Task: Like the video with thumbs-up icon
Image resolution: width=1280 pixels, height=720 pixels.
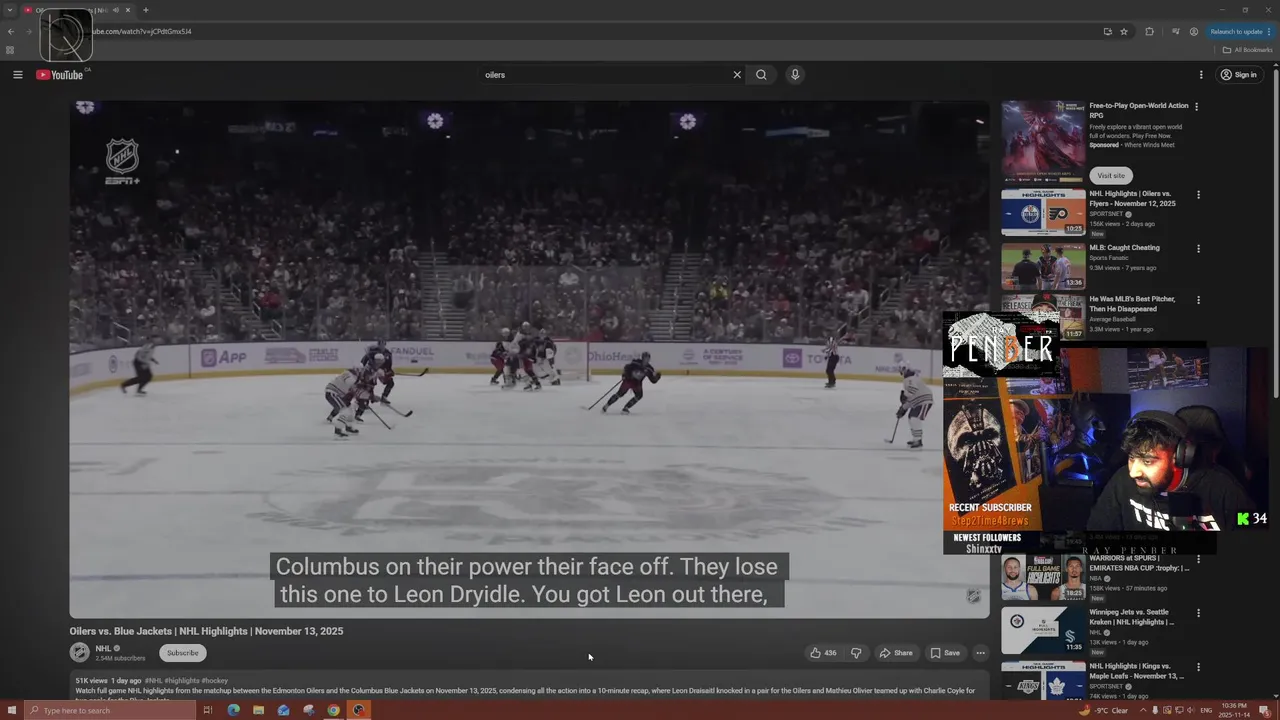Action: click(x=823, y=653)
